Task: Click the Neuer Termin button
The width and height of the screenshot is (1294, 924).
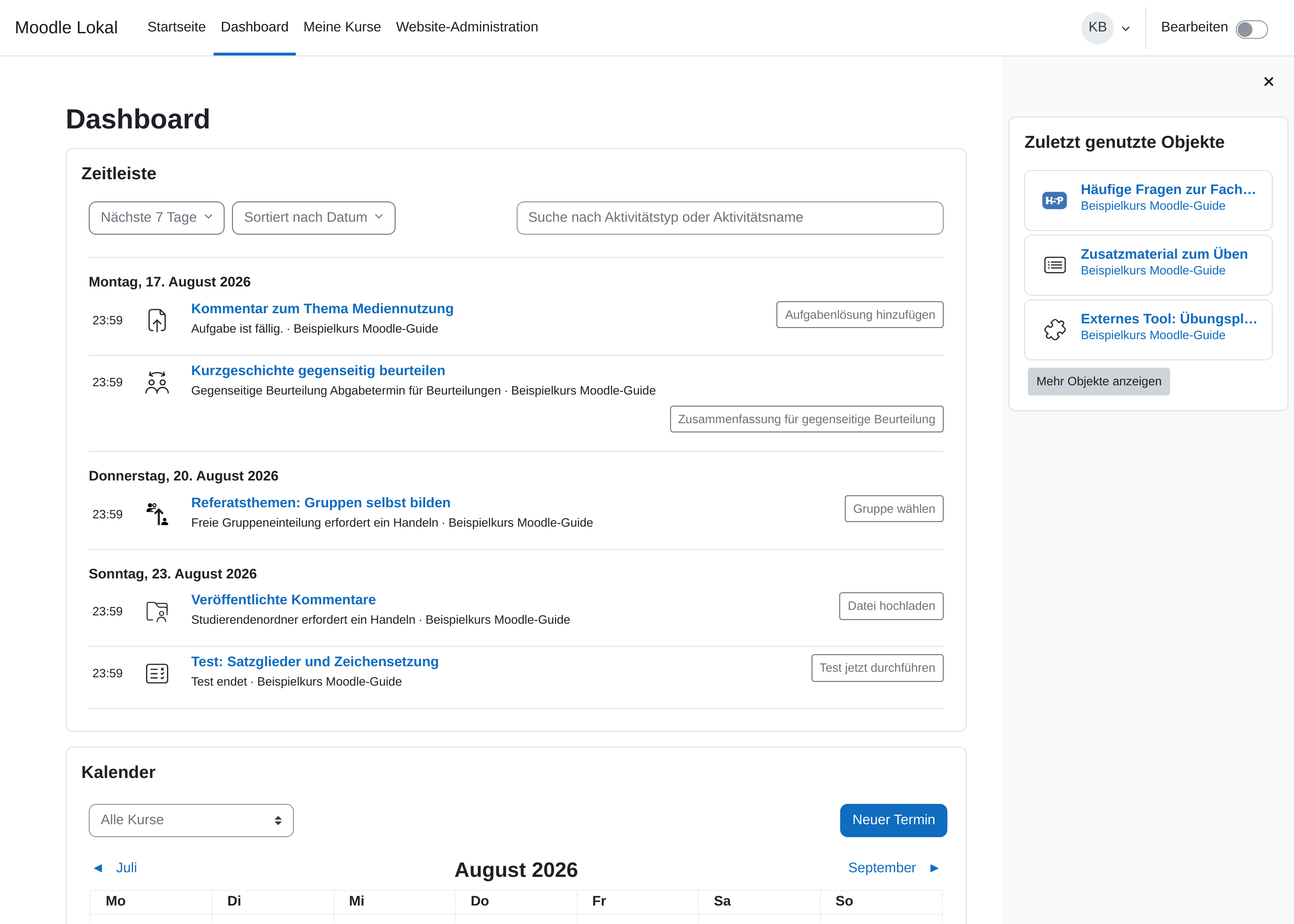Action: [x=893, y=821]
